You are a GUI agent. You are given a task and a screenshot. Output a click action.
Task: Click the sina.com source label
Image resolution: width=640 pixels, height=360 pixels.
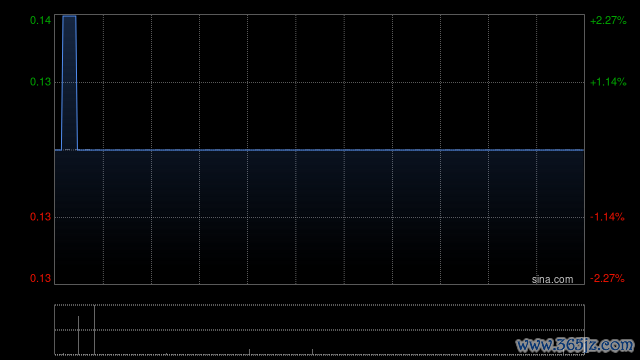(x=552, y=280)
